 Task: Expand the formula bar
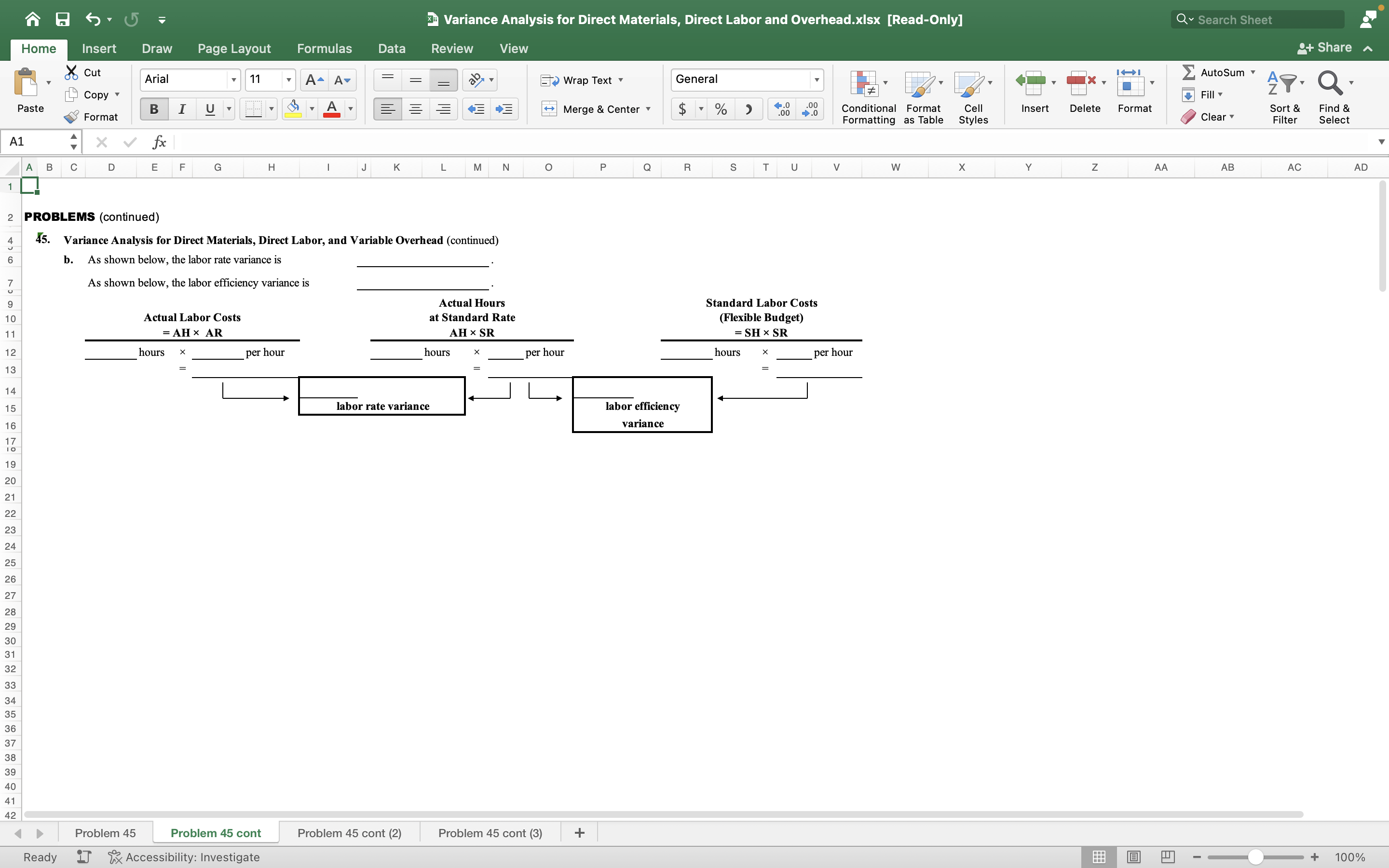[x=1381, y=142]
